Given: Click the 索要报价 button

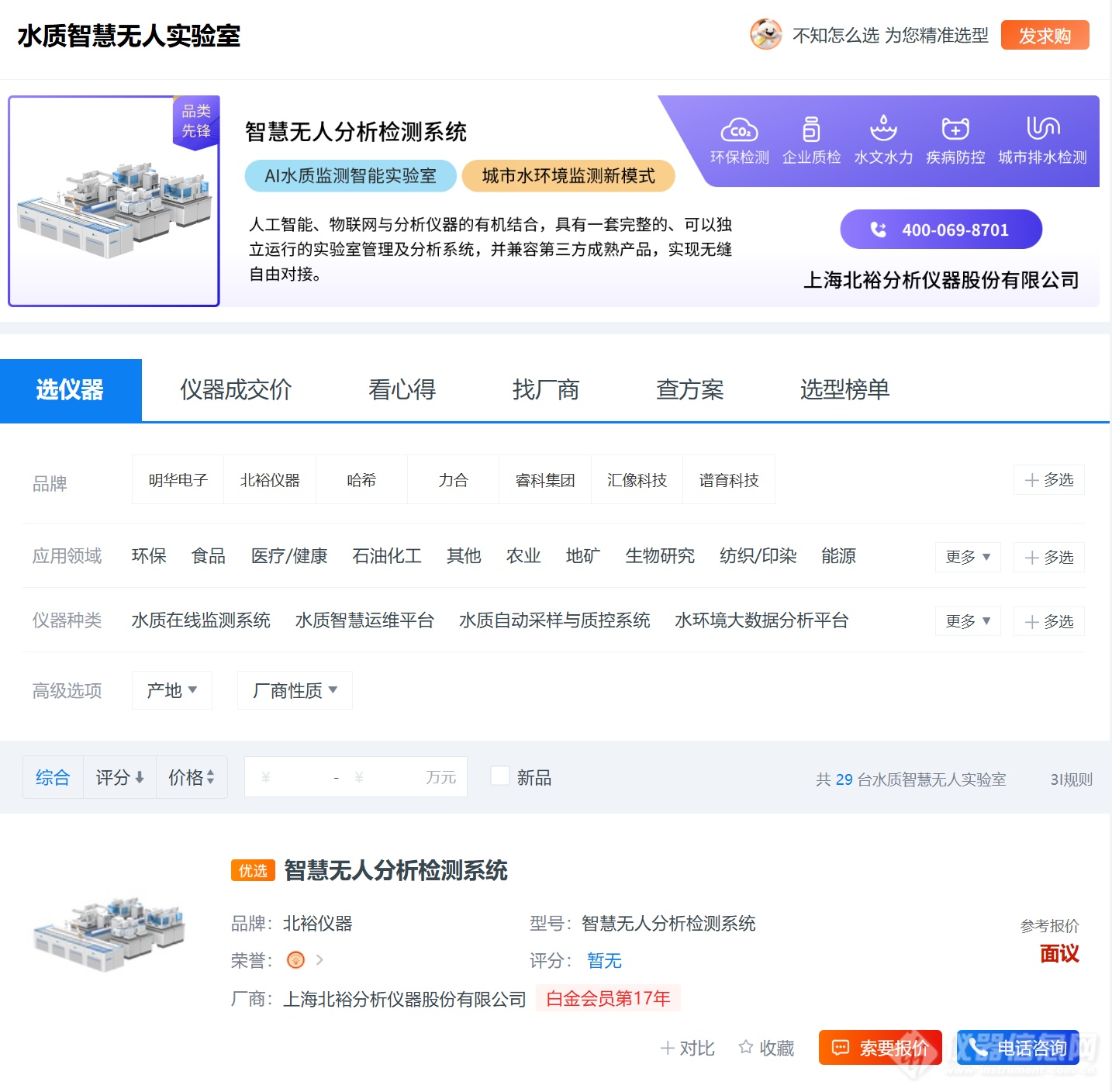Looking at the screenshot, I should pyautogui.click(x=880, y=1048).
